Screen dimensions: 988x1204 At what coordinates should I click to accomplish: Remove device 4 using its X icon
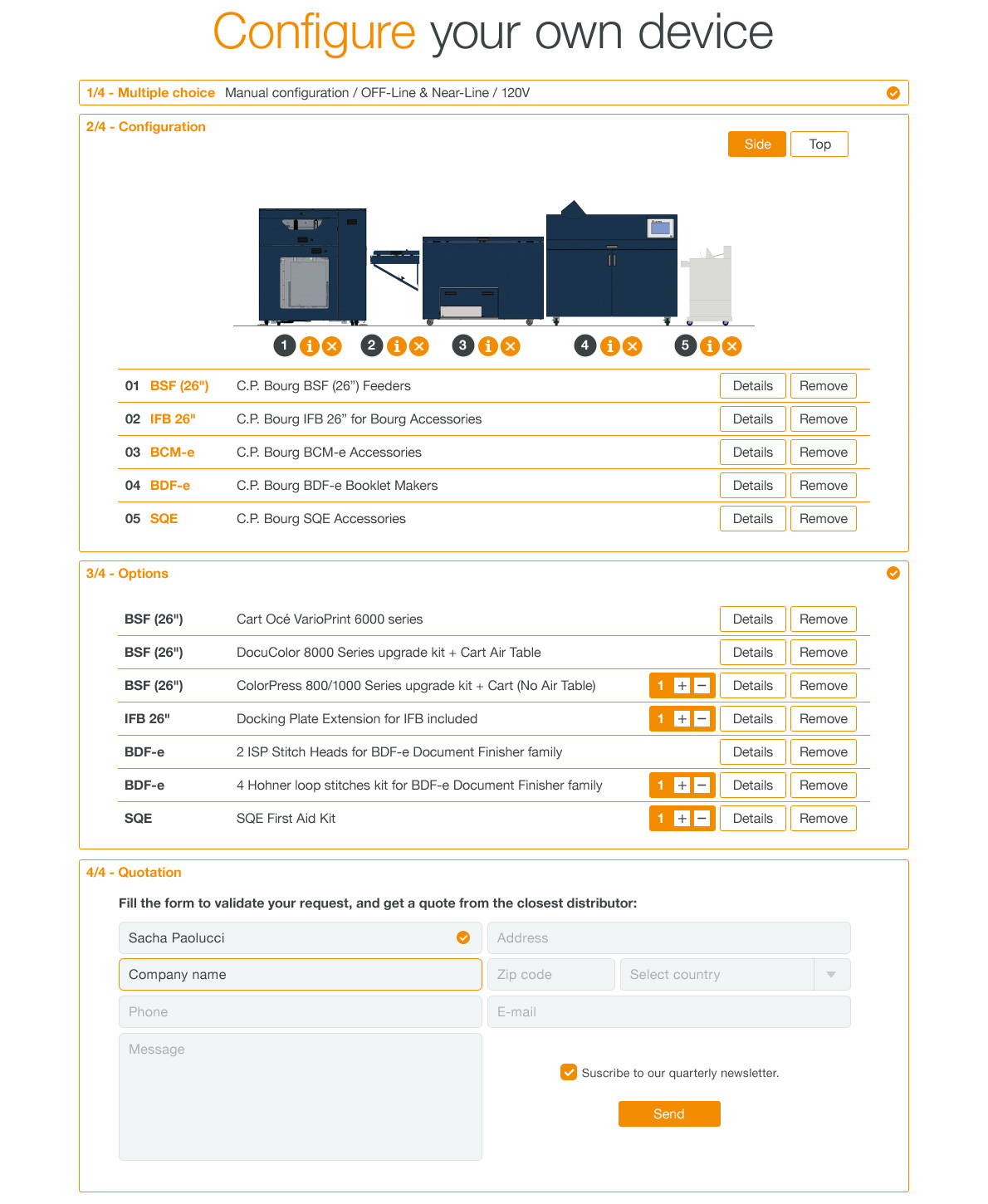(632, 346)
